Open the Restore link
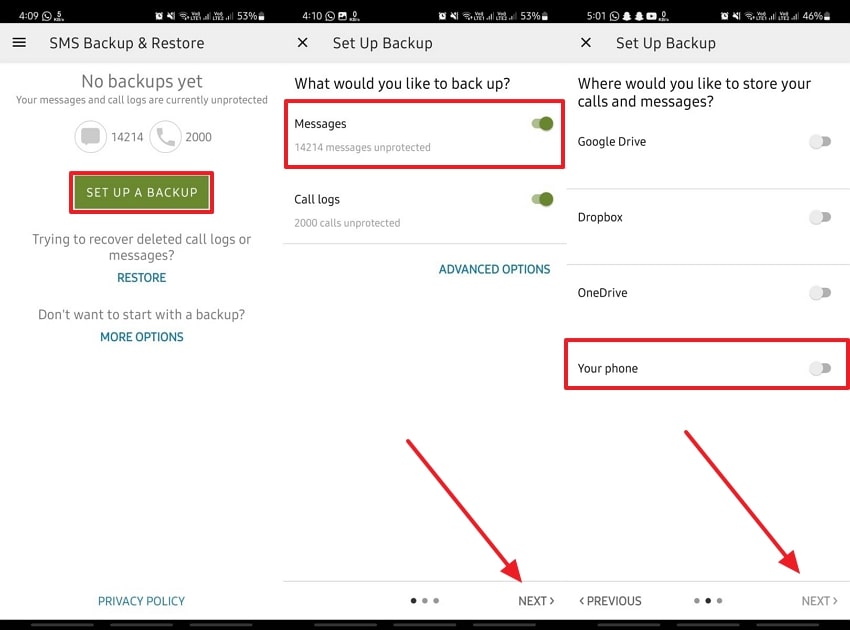Viewport: 850px width, 630px height. pos(141,278)
